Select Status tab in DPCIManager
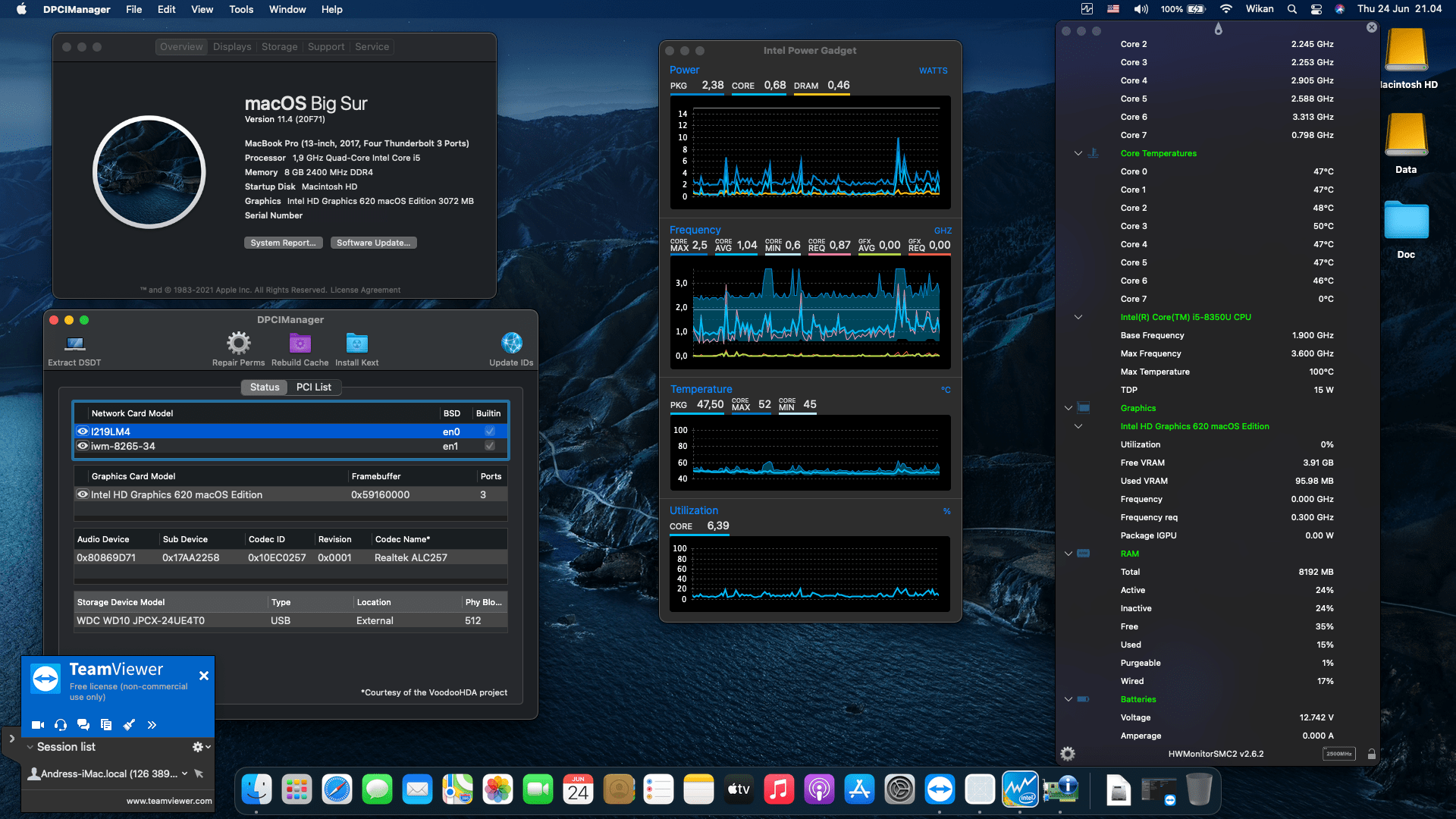 265,387
